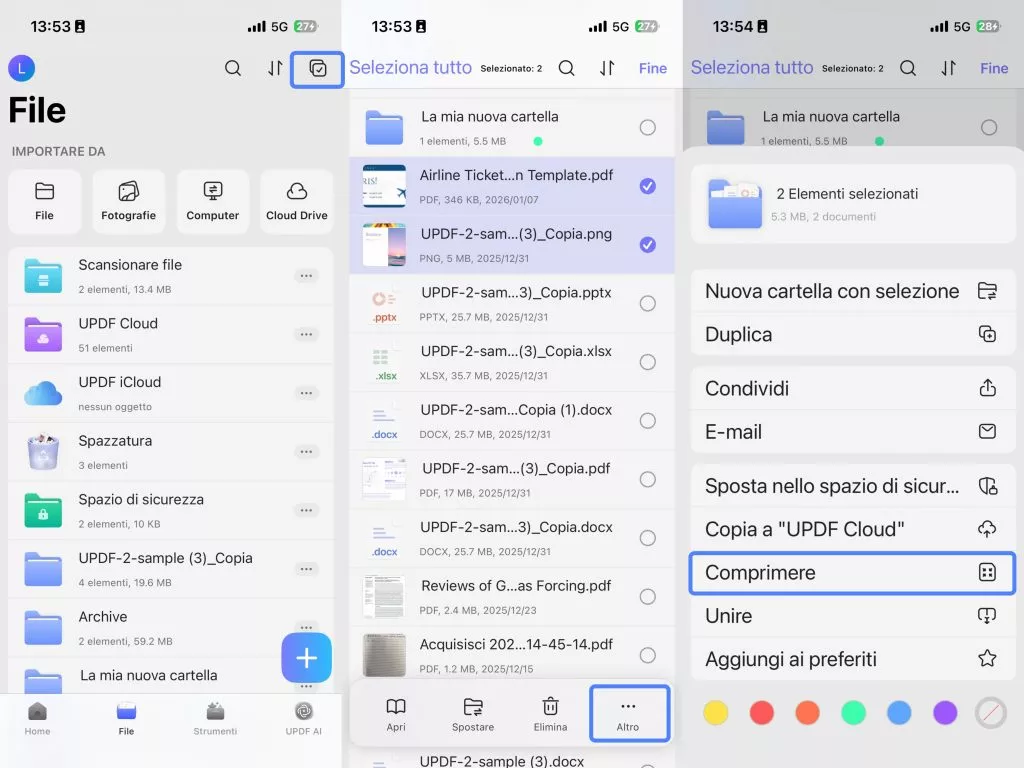Tap Fine to exit selection mode
Screen dimensions: 1024x768
(x=652, y=68)
